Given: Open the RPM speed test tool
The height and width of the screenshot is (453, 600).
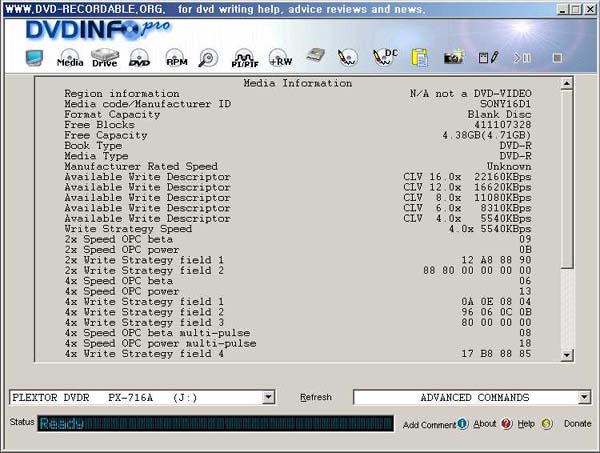Looking at the screenshot, I should pyautogui.click(x=176, y=58).
